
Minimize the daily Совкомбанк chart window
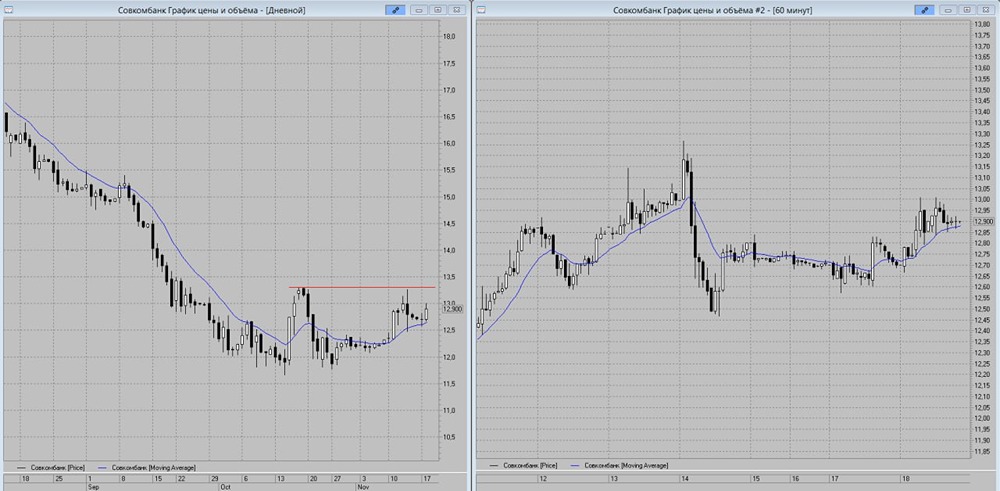click(x=419, y=10)
